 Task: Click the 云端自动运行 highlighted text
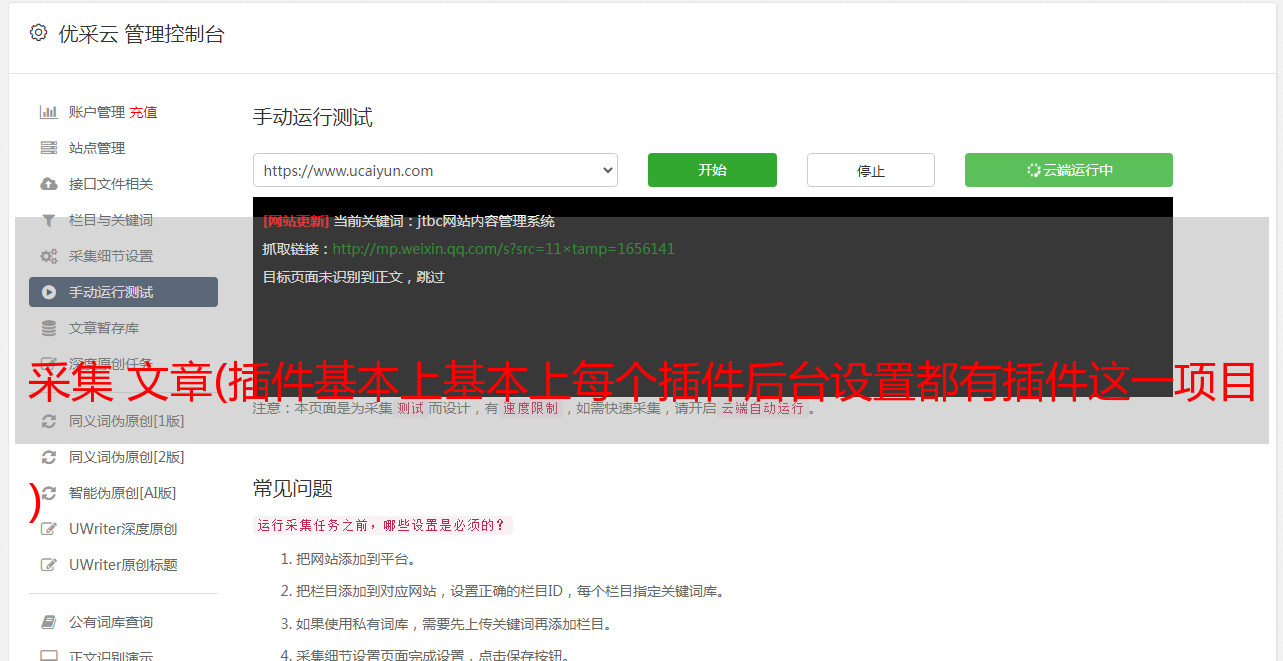pos(762,408)
